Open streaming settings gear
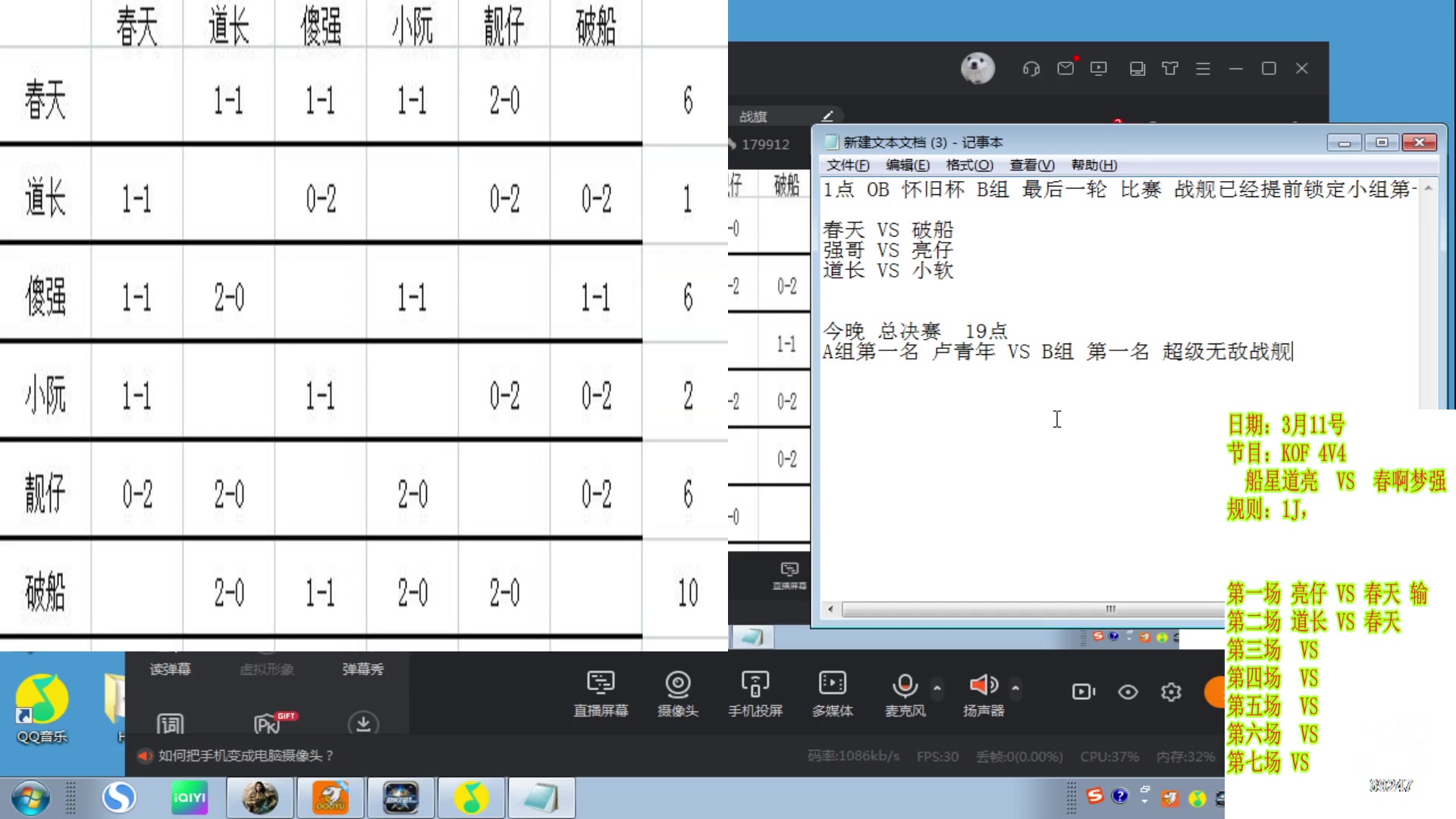 click(x=1171, y=692)
